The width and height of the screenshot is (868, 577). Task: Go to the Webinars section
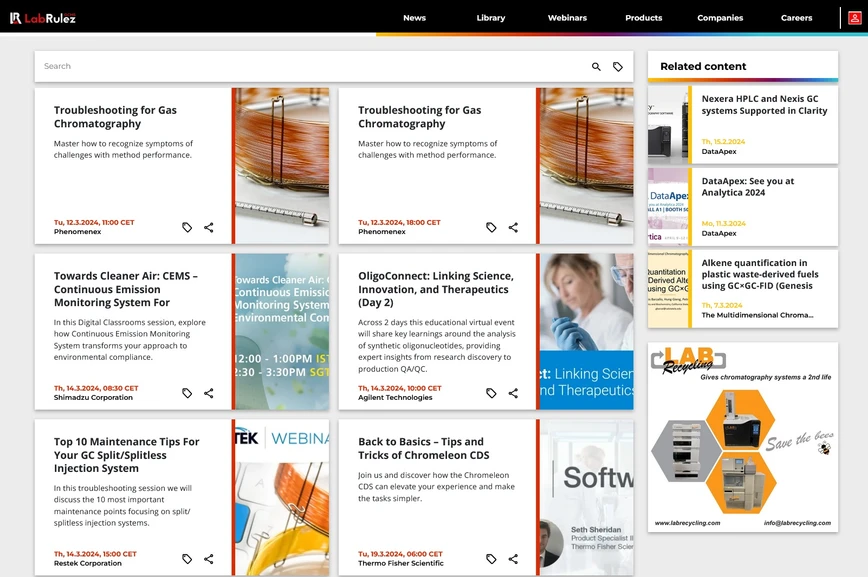point(567,18)
